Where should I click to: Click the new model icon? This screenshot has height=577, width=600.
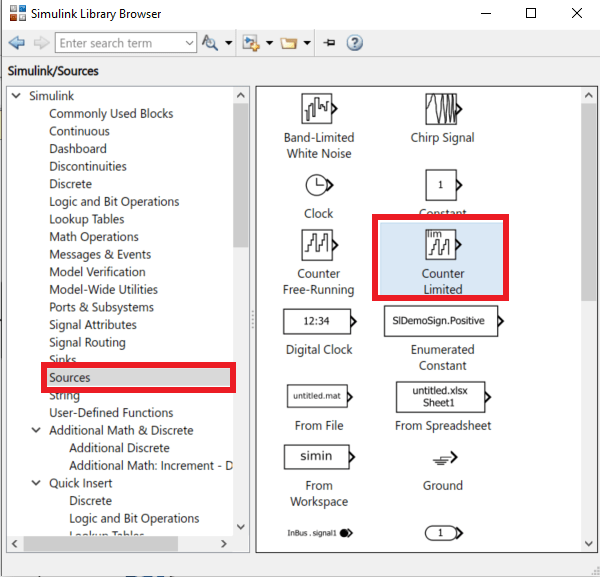tap(251, 43)
